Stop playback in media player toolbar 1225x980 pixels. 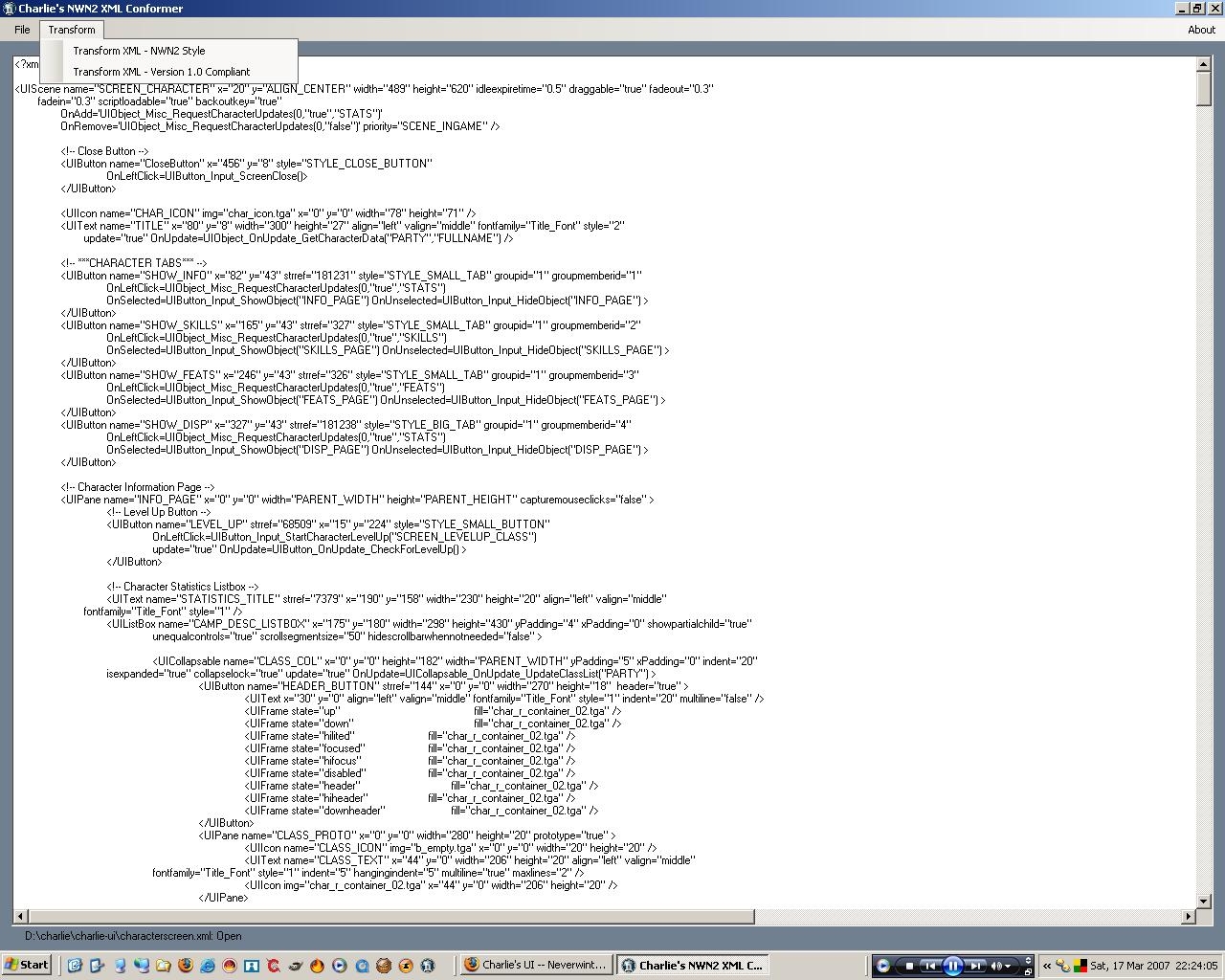(908, 966)
